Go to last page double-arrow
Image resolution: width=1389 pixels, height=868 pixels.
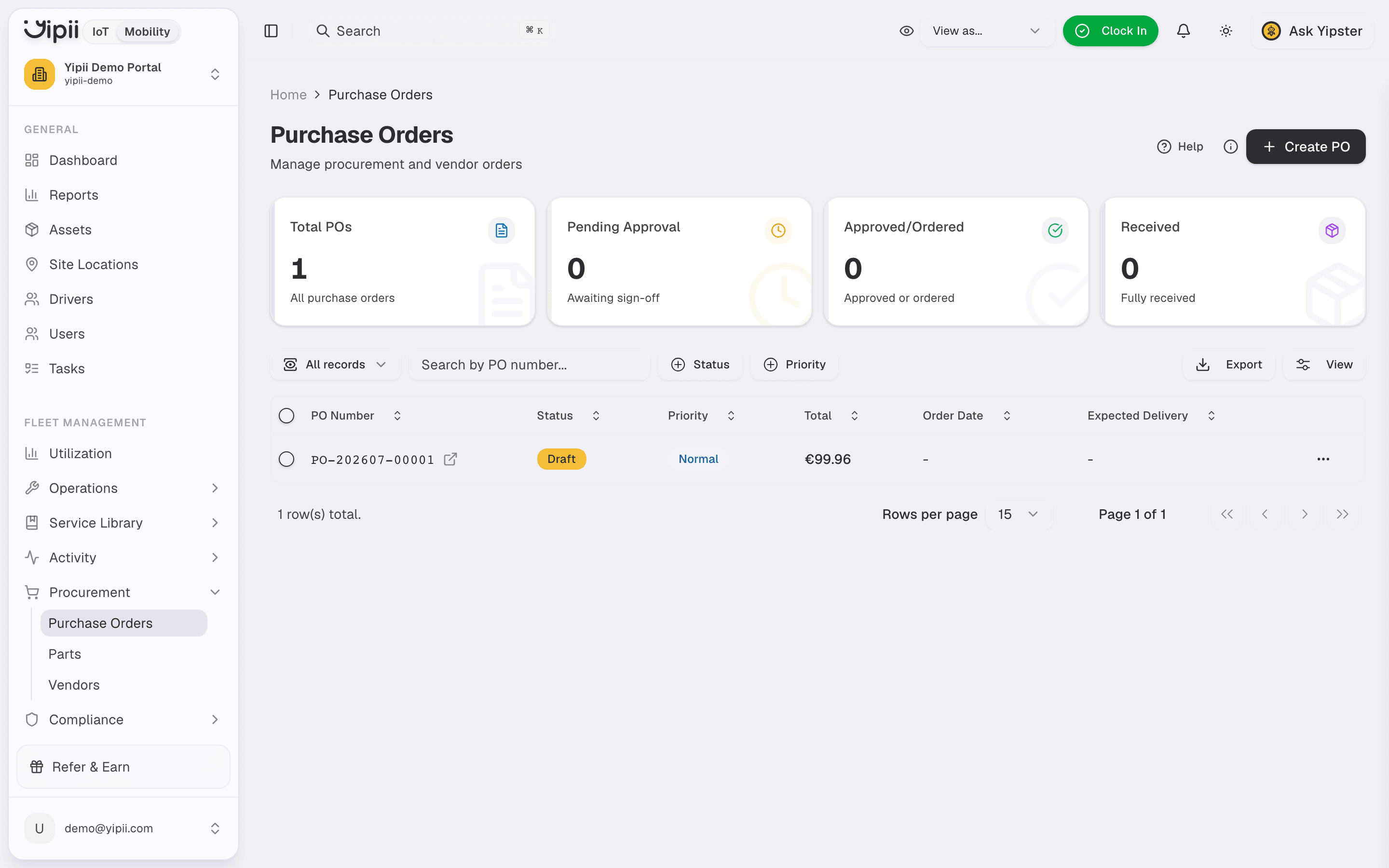pos(1342,515)
